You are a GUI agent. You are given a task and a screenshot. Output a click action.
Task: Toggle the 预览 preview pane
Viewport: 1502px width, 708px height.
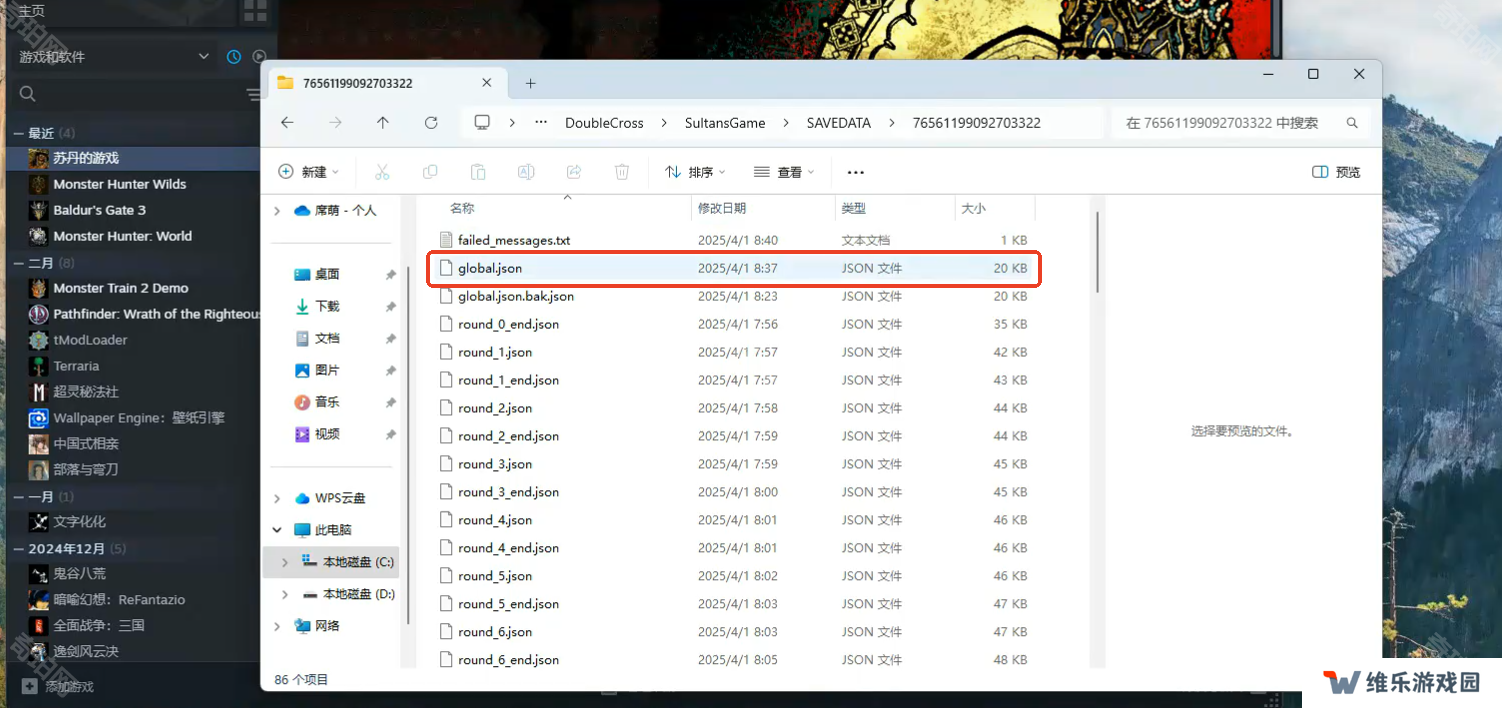(x=1336, y=172)
